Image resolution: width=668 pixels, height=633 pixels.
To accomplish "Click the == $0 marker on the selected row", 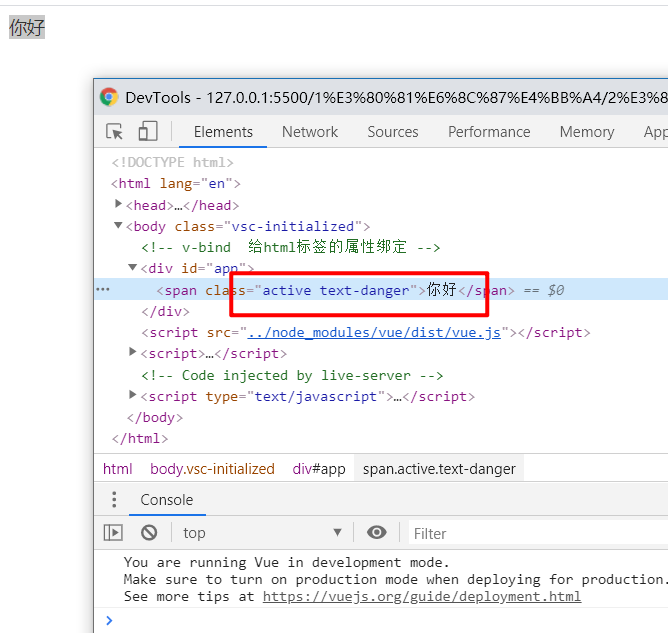I will [544, 290].
